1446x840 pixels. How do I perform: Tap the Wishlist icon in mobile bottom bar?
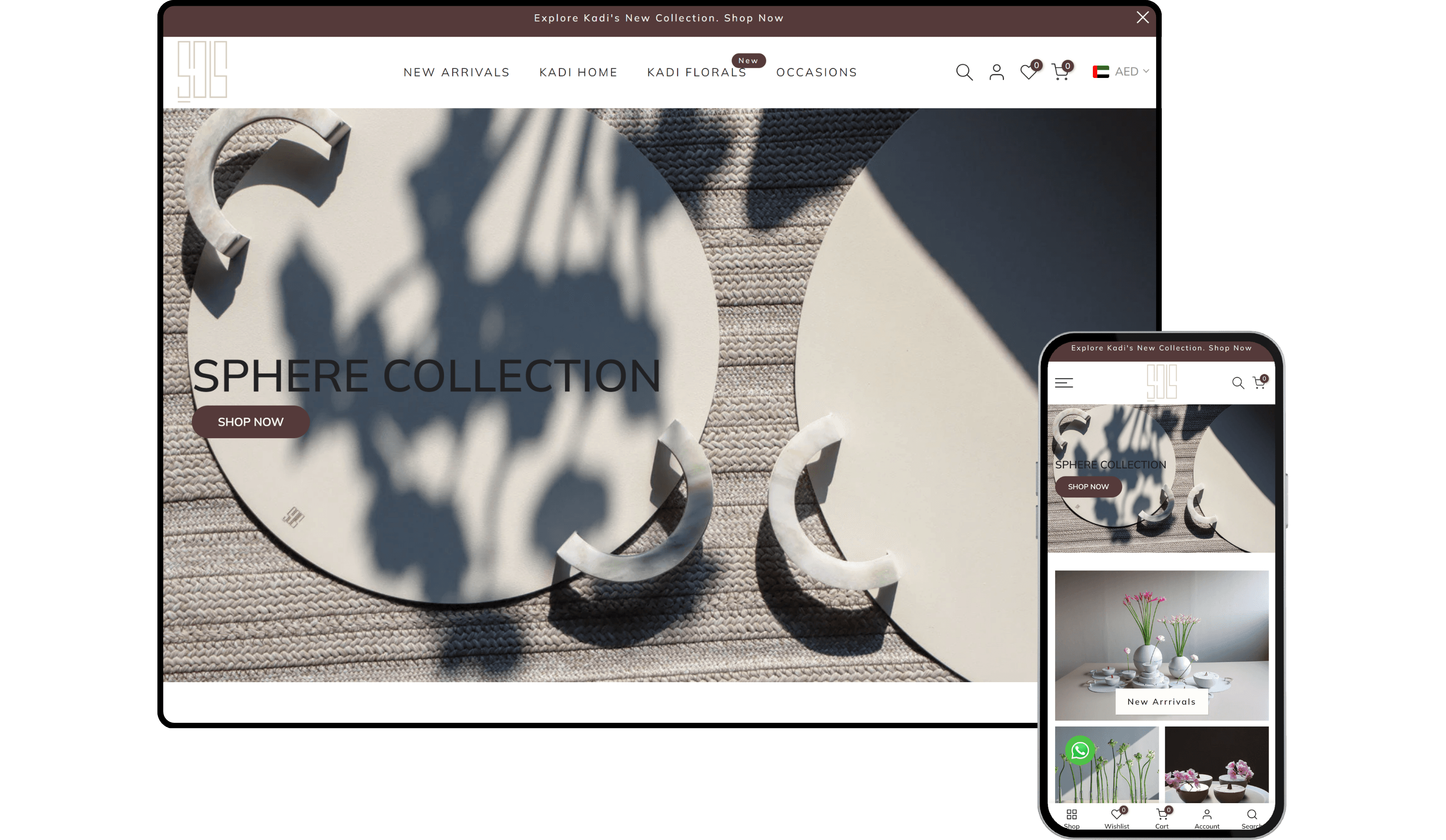1117,814
